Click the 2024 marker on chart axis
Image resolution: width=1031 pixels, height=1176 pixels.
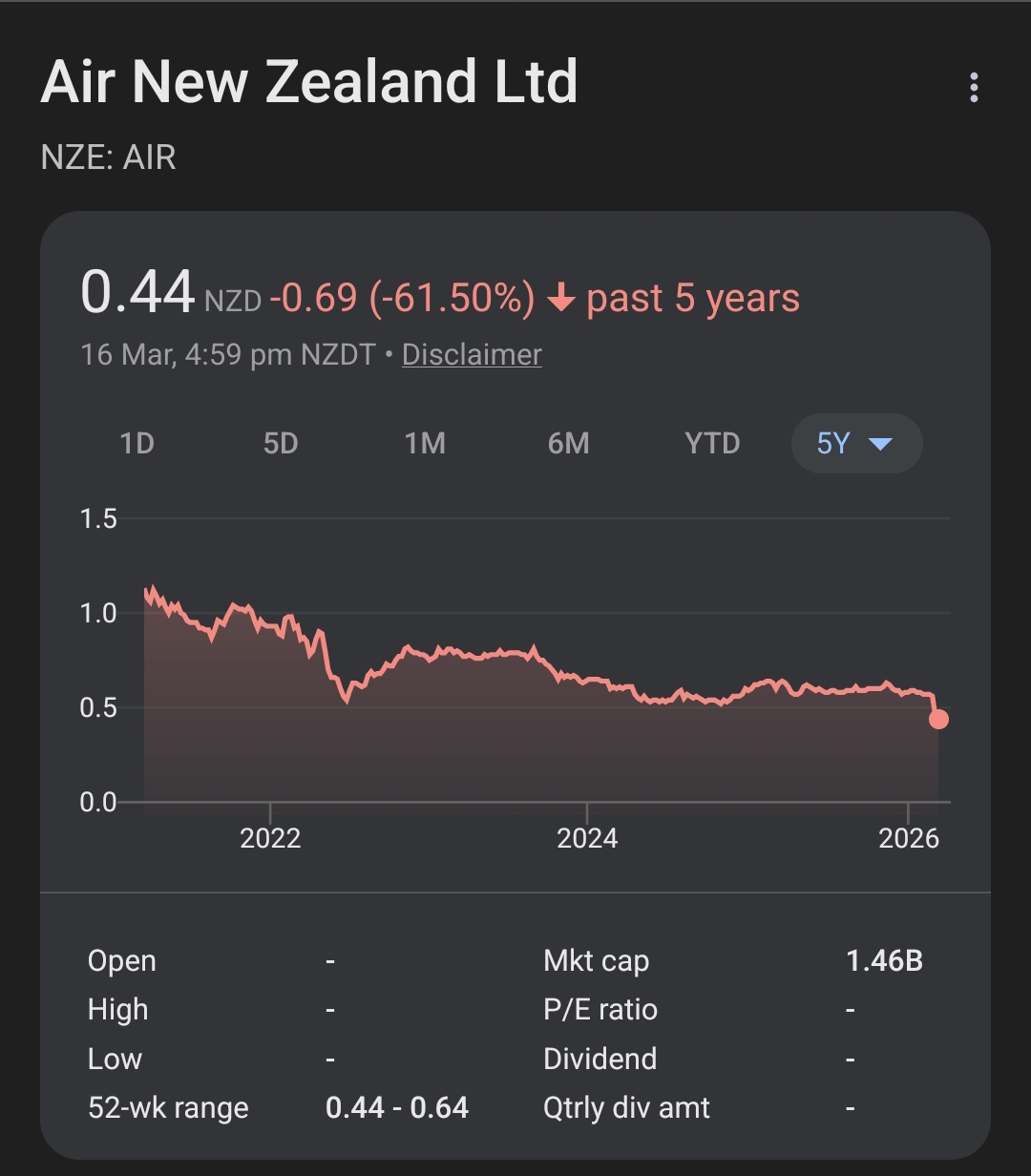pos(587,838)
